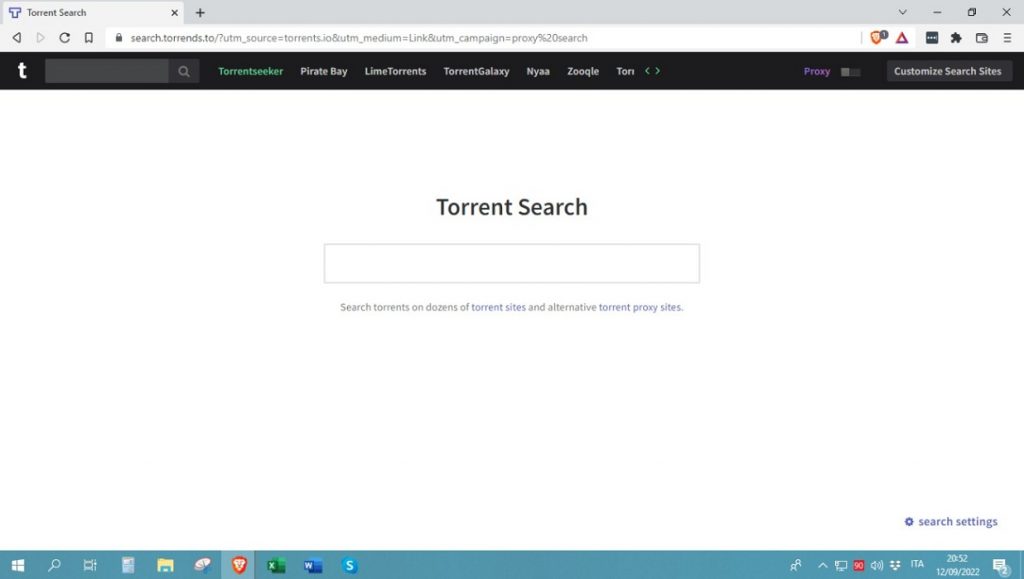Open the browser tab dropdown arrow

[x=902, y=12]
